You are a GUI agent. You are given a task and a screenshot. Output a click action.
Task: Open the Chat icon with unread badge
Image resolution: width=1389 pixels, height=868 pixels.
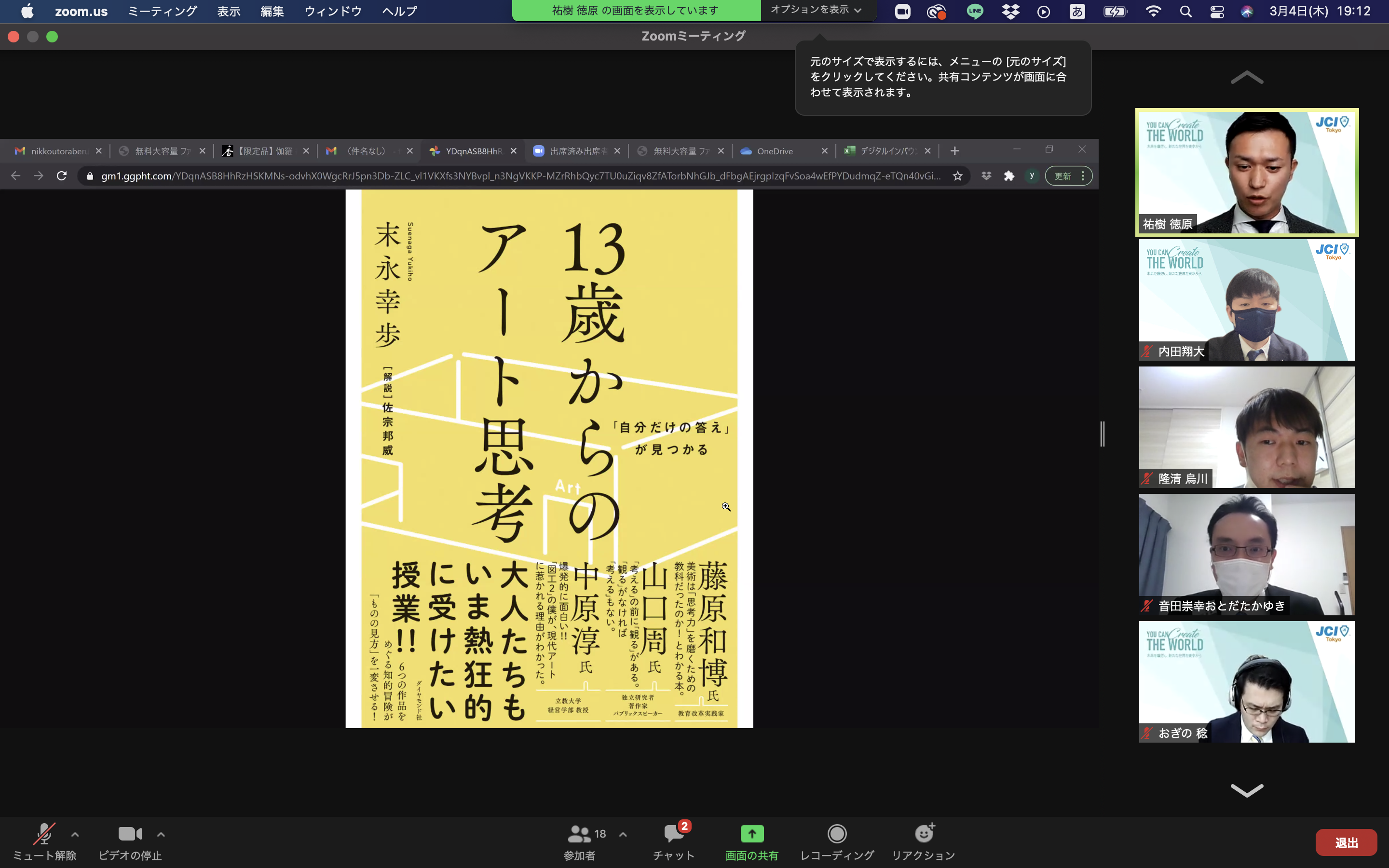pyautogui.click(x=674, y=834)
